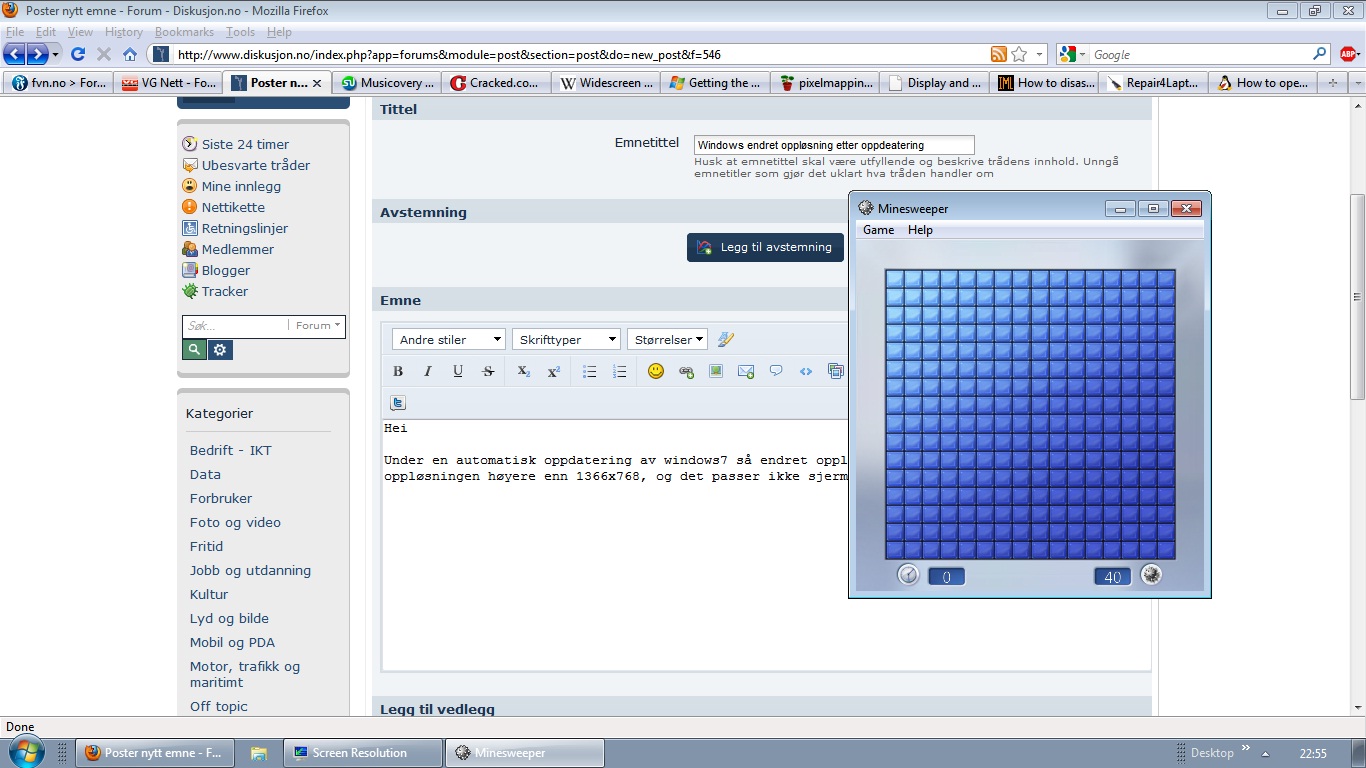Insert an image with the picture icon
Image resolution: width=1366 pixels, height=768 pixels.
tap(716, 371)
